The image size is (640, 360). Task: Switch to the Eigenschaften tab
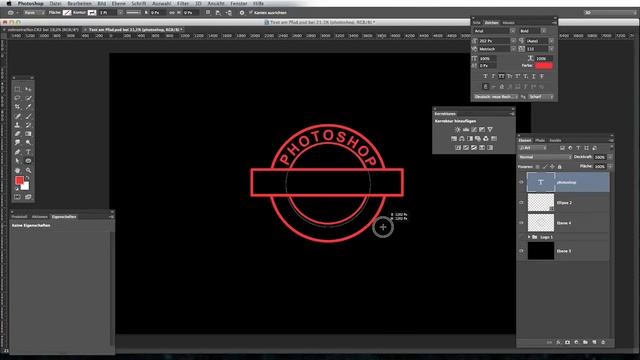click(x=64, y=217)
